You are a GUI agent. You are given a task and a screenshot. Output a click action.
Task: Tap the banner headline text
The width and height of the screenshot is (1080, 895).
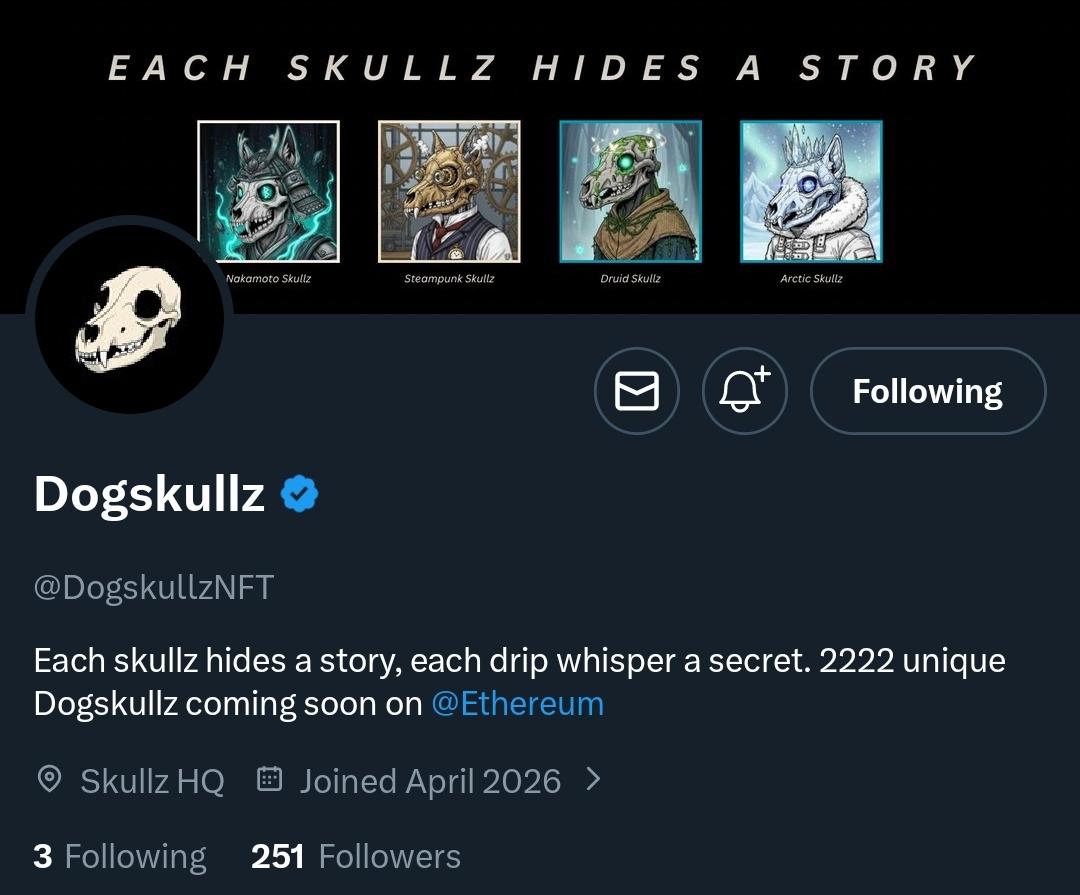pyautogui.click(x=541, y=68)
